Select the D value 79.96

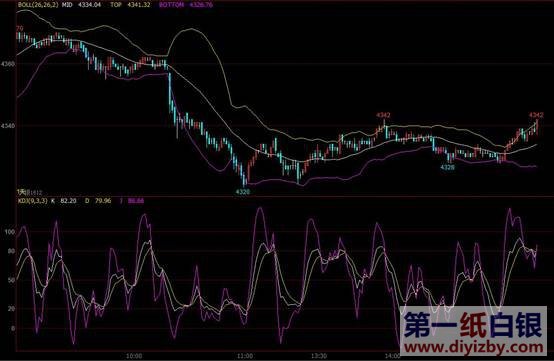(103, 201)
